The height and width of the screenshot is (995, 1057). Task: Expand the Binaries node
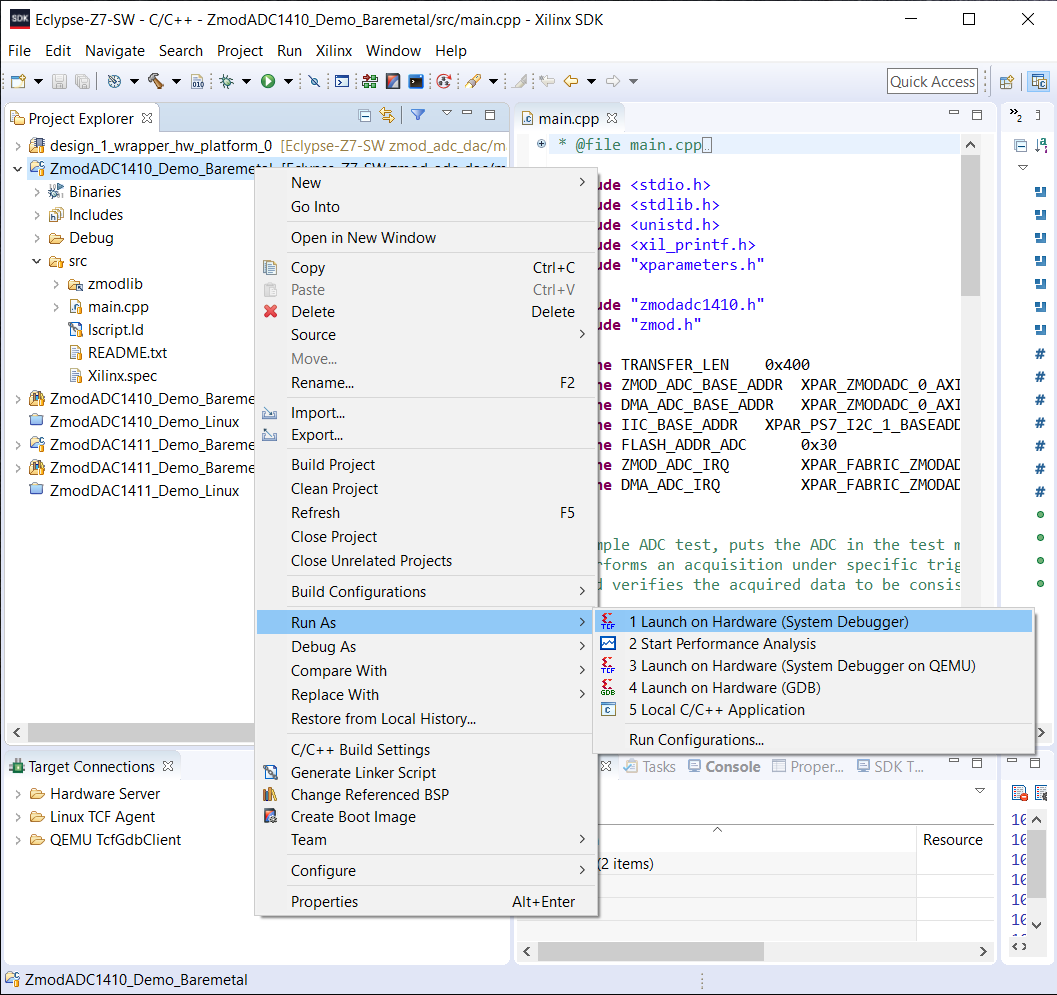pyautogui.click(x=36, y=192)
